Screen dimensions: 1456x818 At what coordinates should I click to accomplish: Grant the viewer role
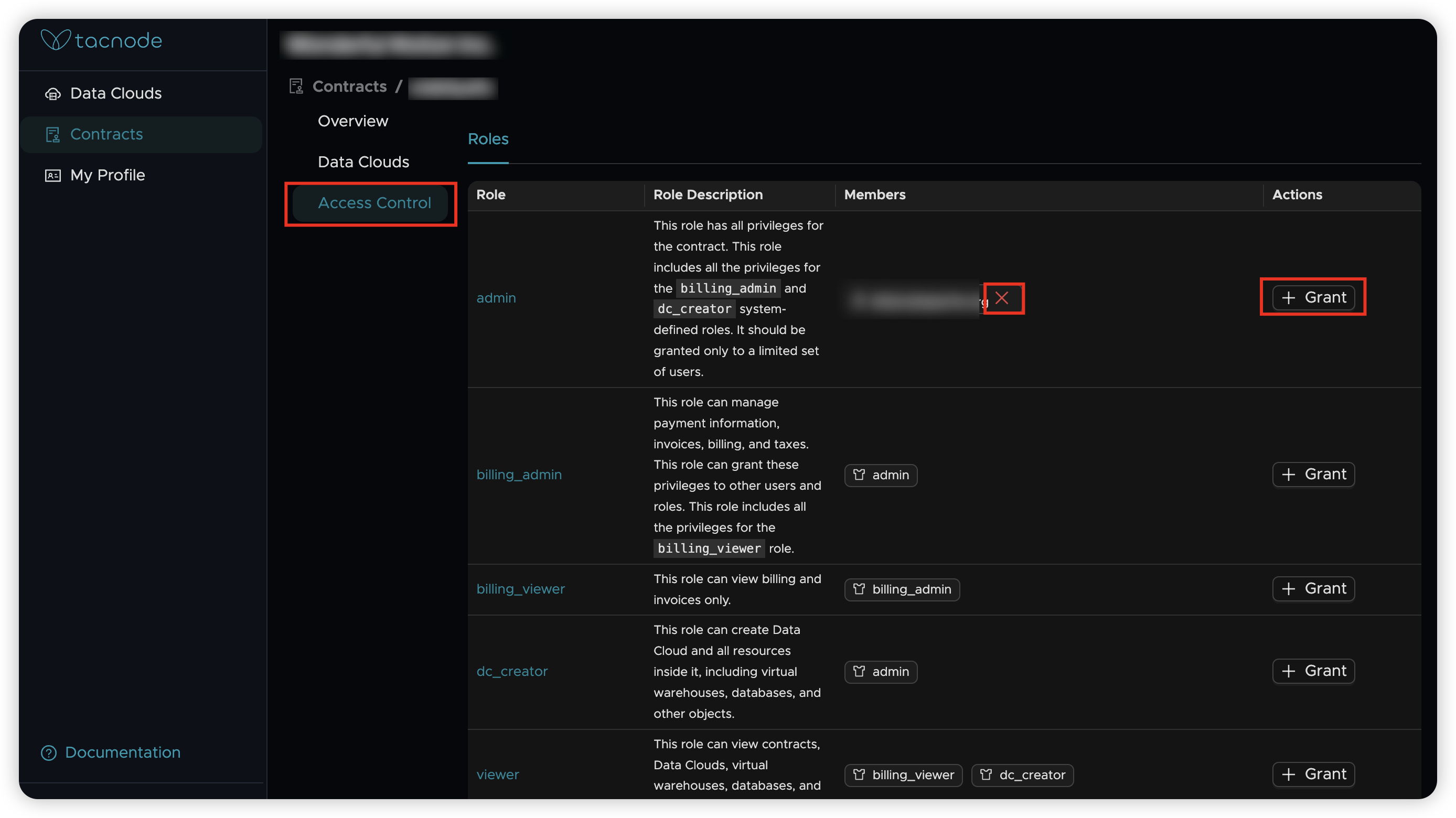pos(1313,774)
